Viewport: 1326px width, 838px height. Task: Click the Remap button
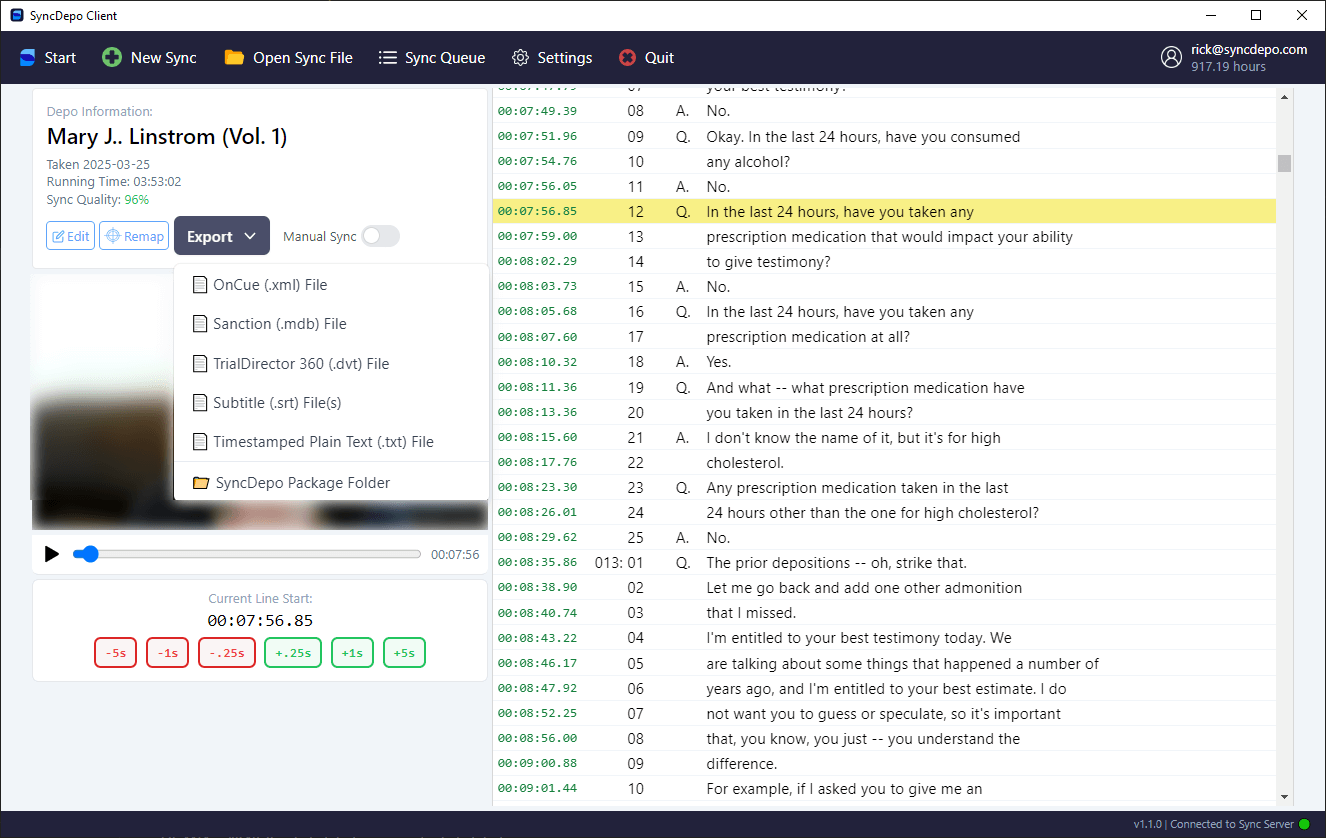point(134,236)
